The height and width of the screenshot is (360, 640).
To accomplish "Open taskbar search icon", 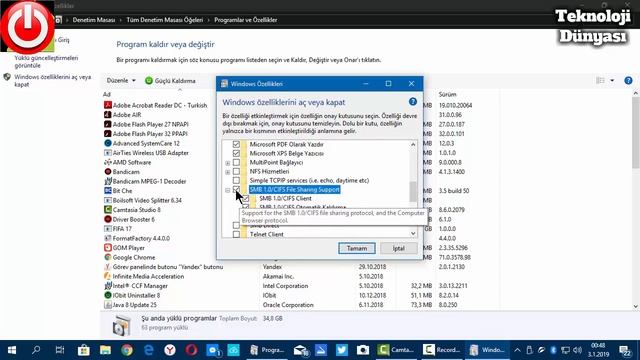I will pos(36,350).
